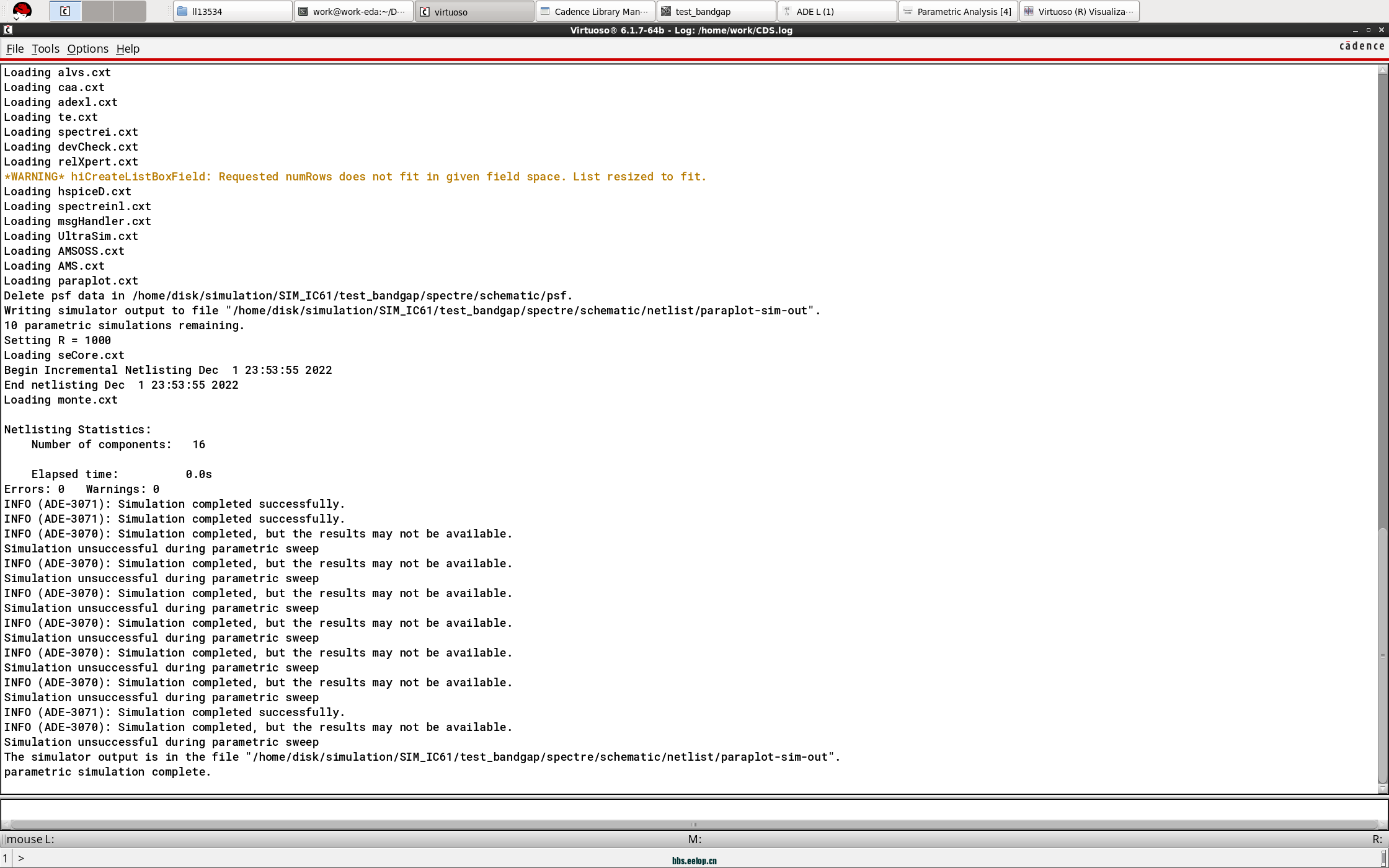Viewport: 1389px width, 868px height.
Task: Switch to first workspace showing Virtuoso icon
Action: (x=65, y=11)
